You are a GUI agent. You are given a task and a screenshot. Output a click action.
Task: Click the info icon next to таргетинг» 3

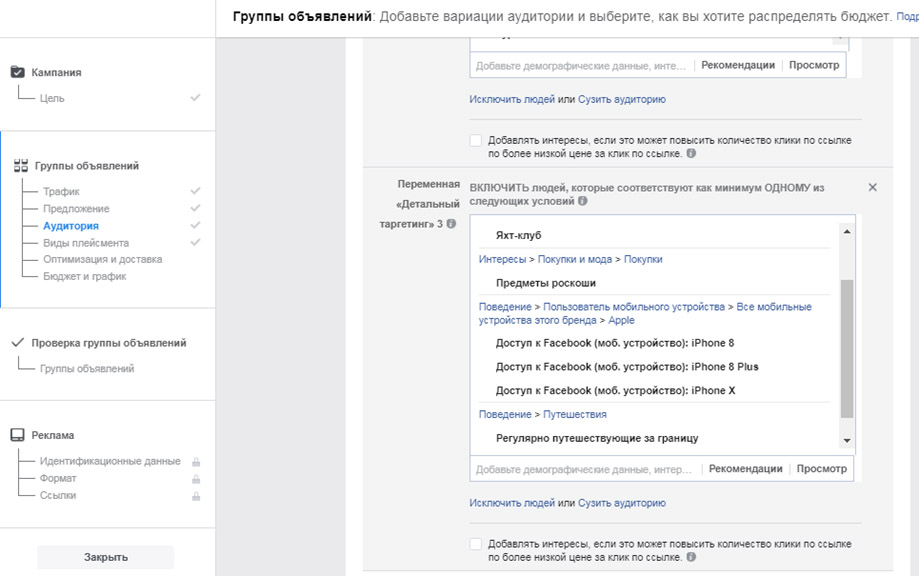point(451,224)
